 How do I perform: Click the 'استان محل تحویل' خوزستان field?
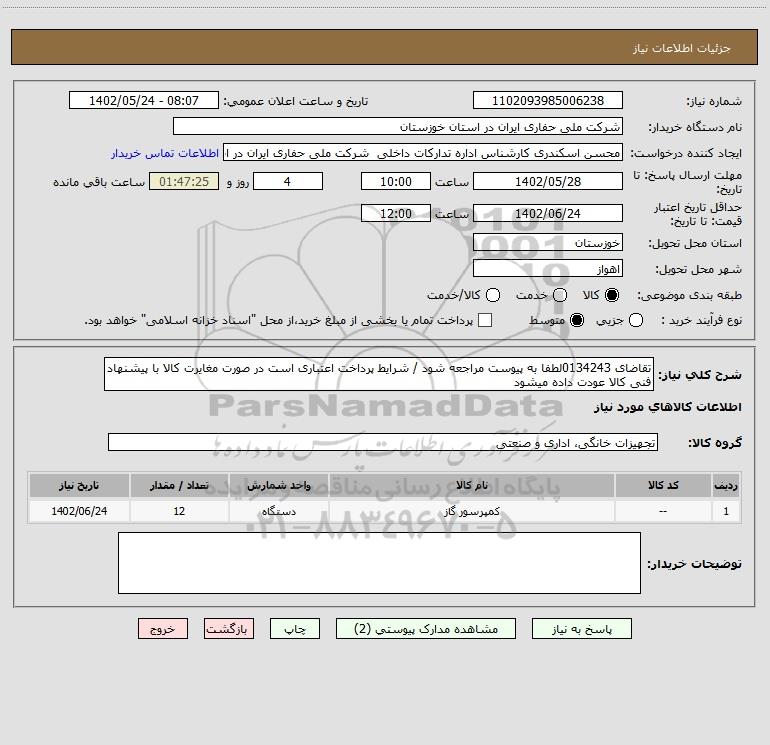(x=547, y=243)
